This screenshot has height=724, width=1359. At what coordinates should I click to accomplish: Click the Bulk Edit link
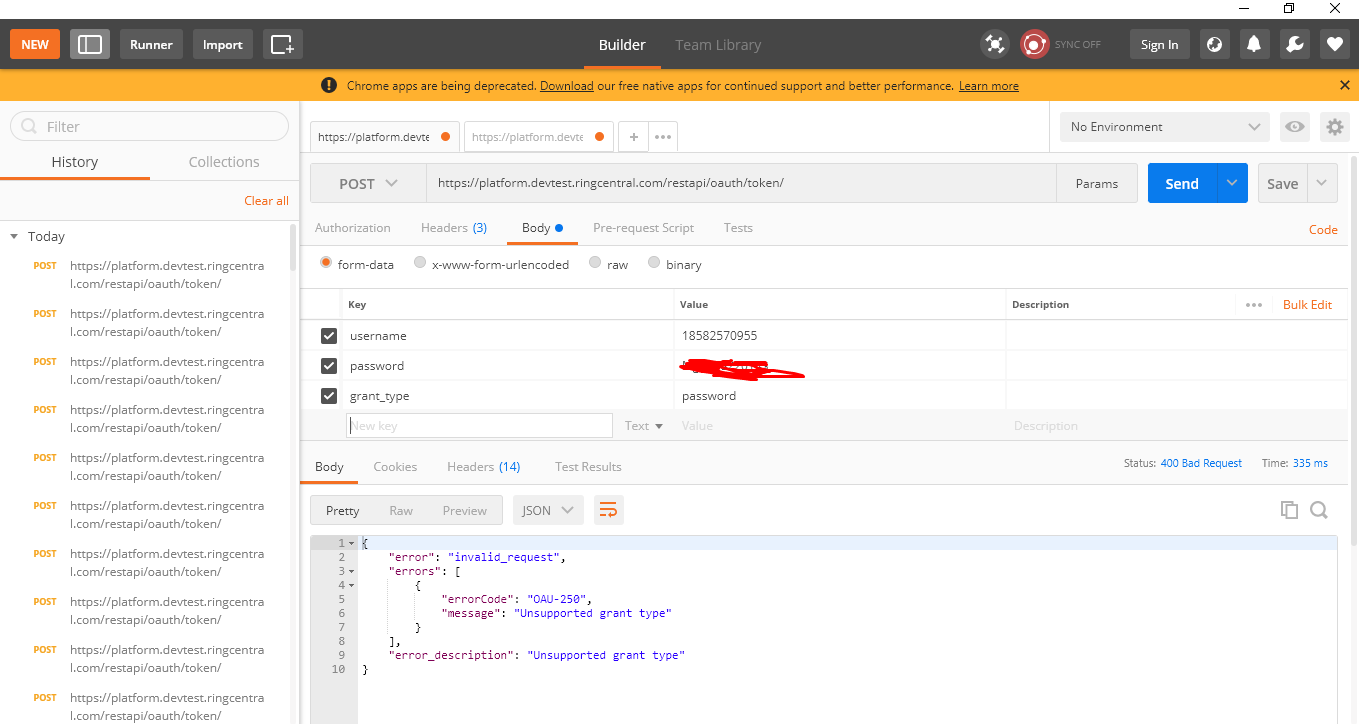[1307, 305]
